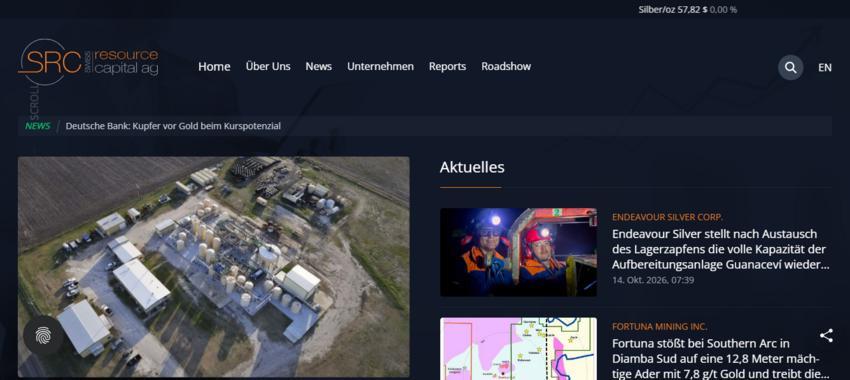Click the fingerprint privacy settings icon
The image size is (850, 380).
(x=43, y=336)
